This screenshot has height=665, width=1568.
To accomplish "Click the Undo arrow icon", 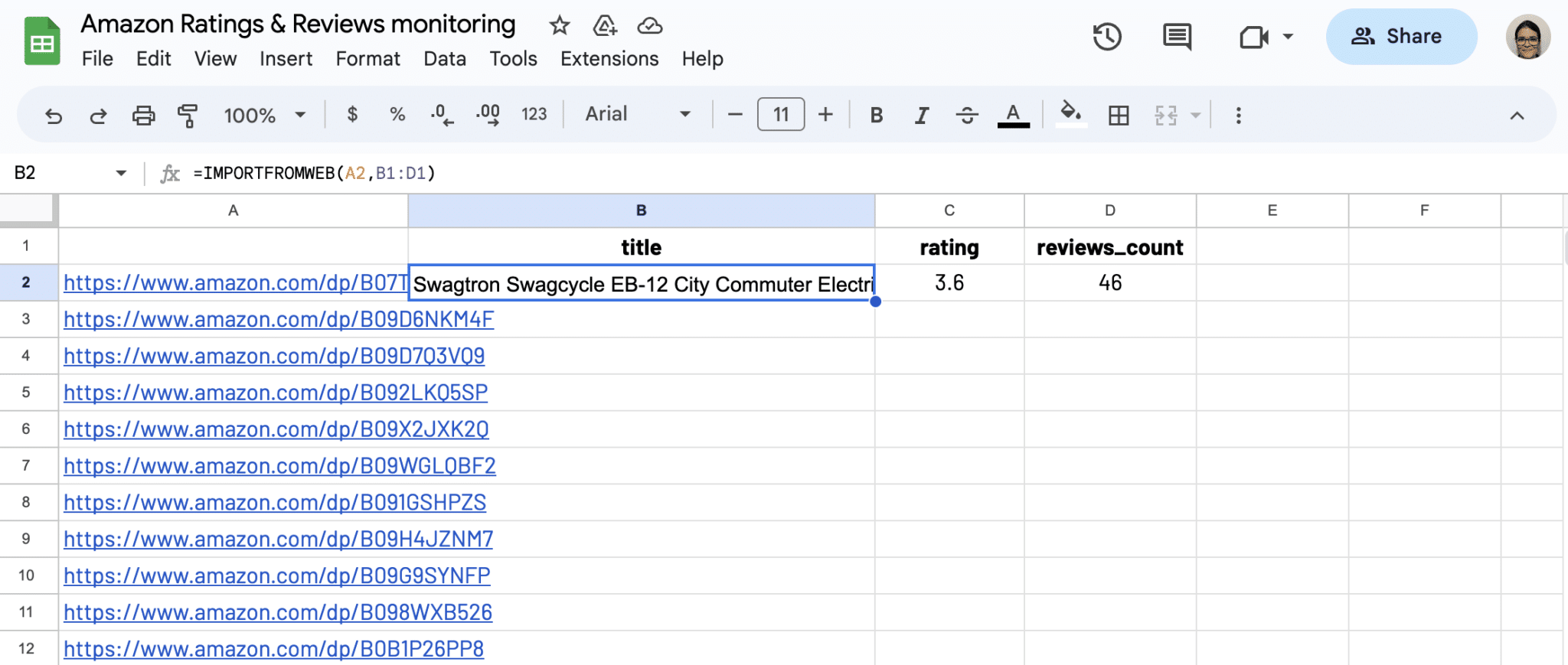I will tap(54, 116).
